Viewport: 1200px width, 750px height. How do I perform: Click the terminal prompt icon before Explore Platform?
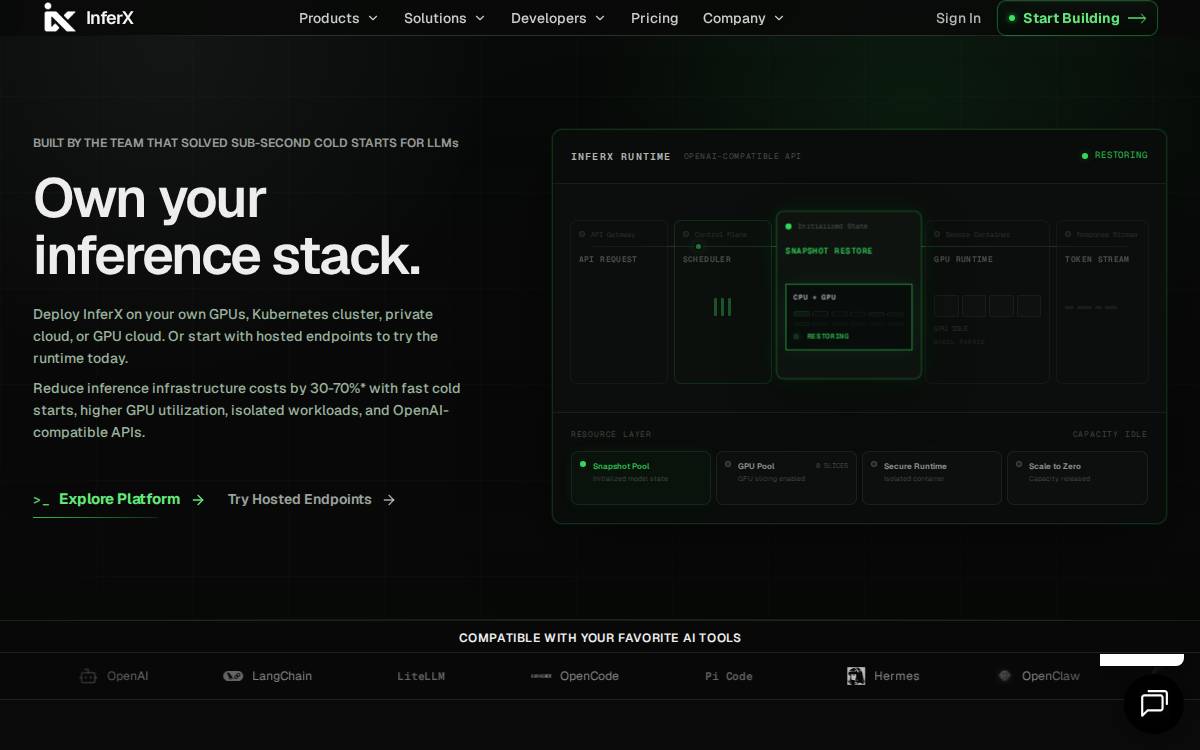pyautogui.click(x=41, y=500)
